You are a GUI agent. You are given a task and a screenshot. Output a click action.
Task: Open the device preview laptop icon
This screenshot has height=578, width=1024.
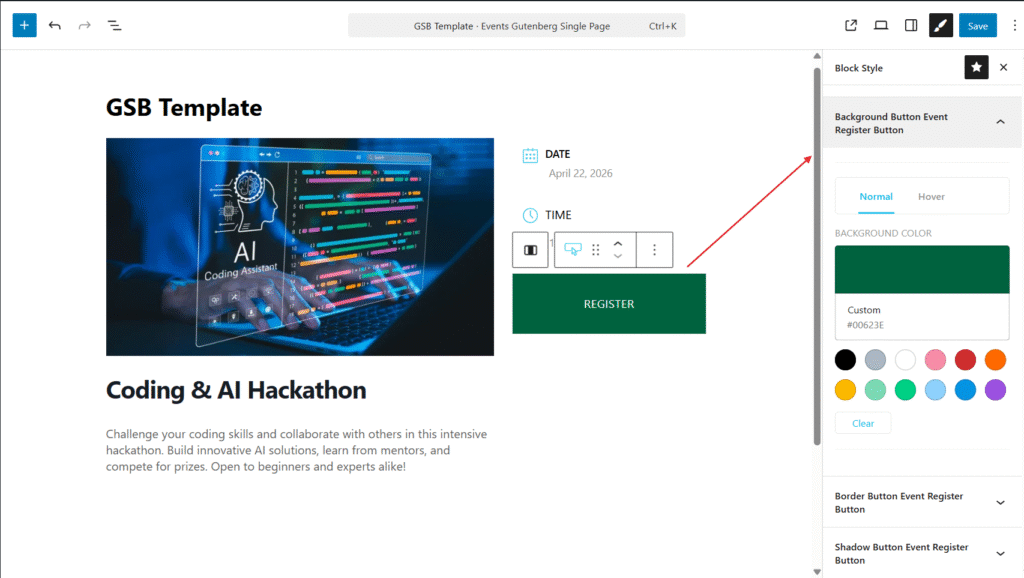(881, 25)
